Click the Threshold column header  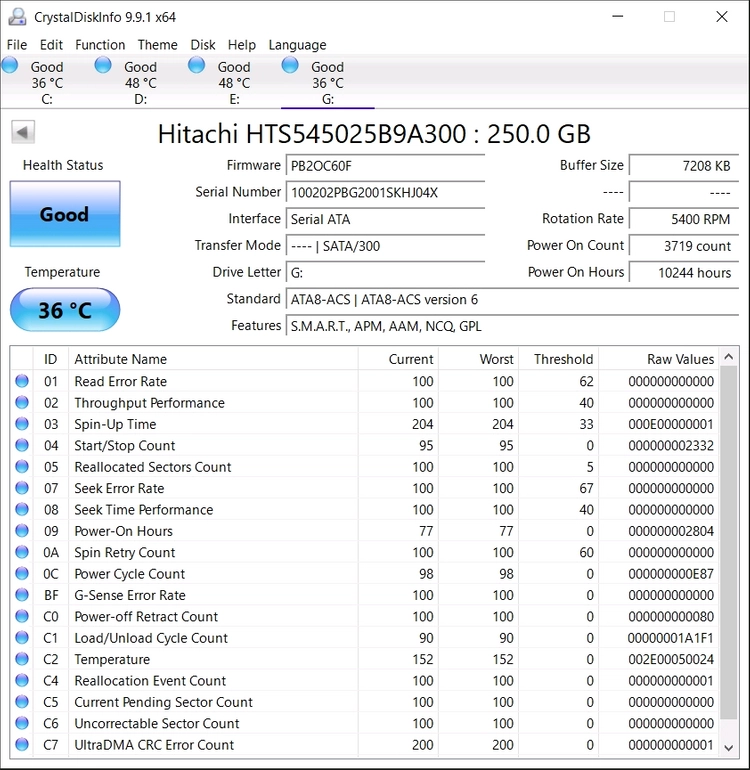(559, 359)
